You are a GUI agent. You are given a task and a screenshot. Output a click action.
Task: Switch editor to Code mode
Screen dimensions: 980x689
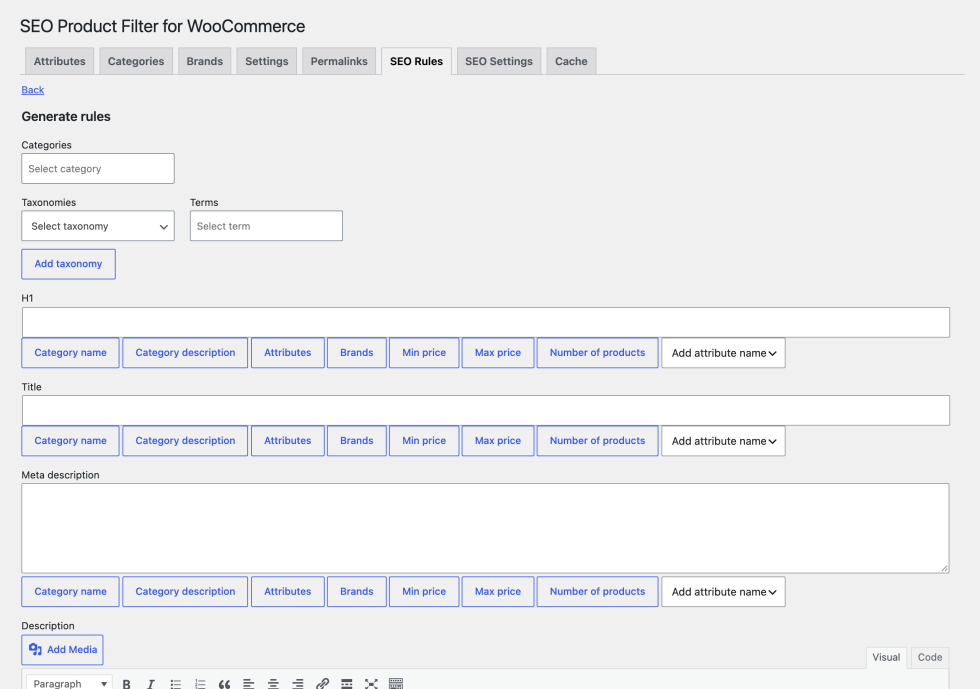pyautogui.click(x=930, y=658)
